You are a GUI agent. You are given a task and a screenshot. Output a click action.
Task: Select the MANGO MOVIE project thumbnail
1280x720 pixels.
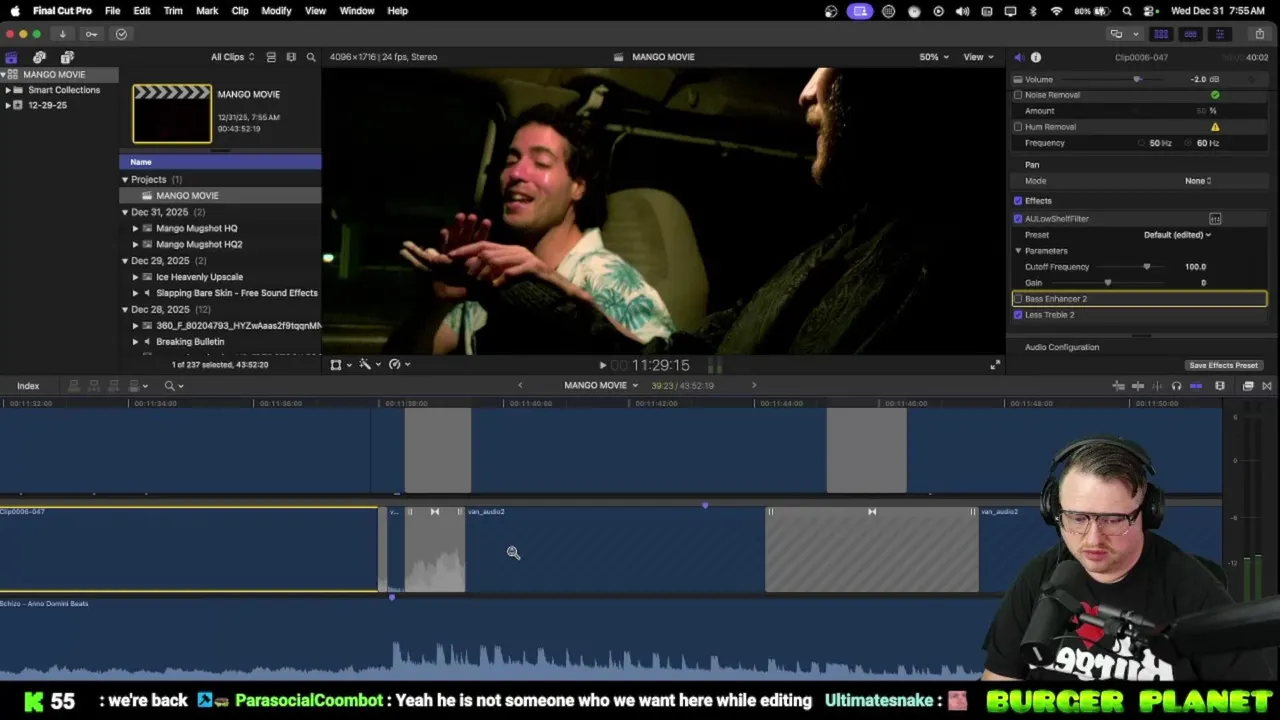click(172, 114)
